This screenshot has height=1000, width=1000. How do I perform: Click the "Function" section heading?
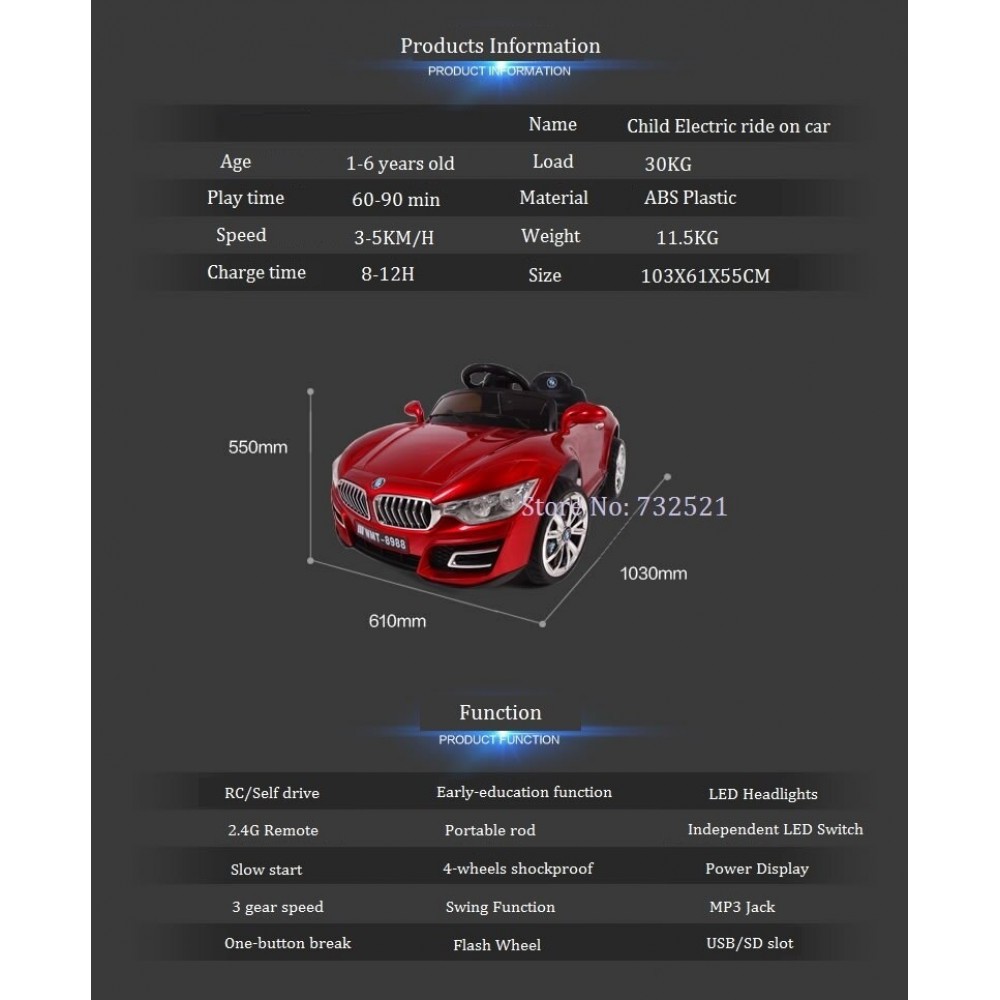[x=500, y=712]
